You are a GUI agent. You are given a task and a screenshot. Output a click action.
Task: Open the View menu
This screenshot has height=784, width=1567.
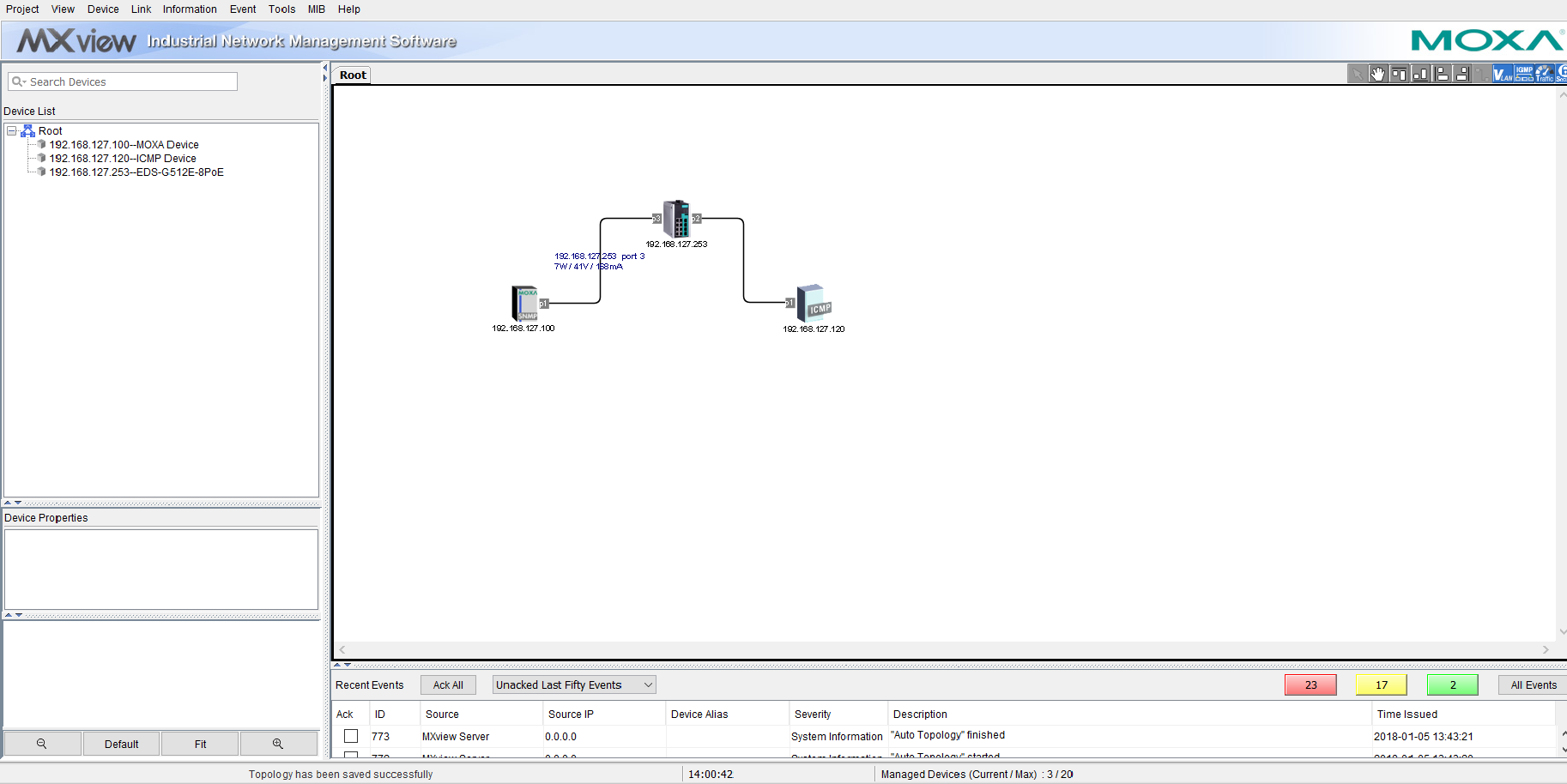tap(63, 9)
